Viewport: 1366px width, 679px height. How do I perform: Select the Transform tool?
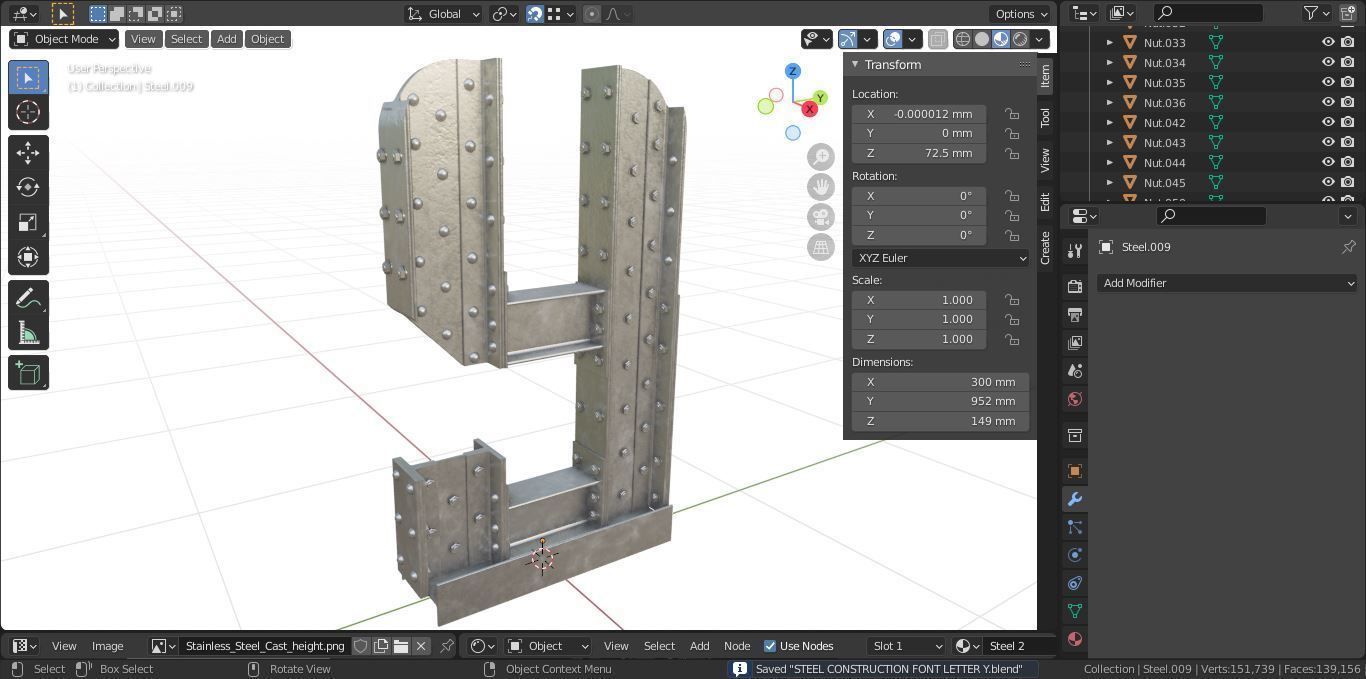[x=28, y=257]
